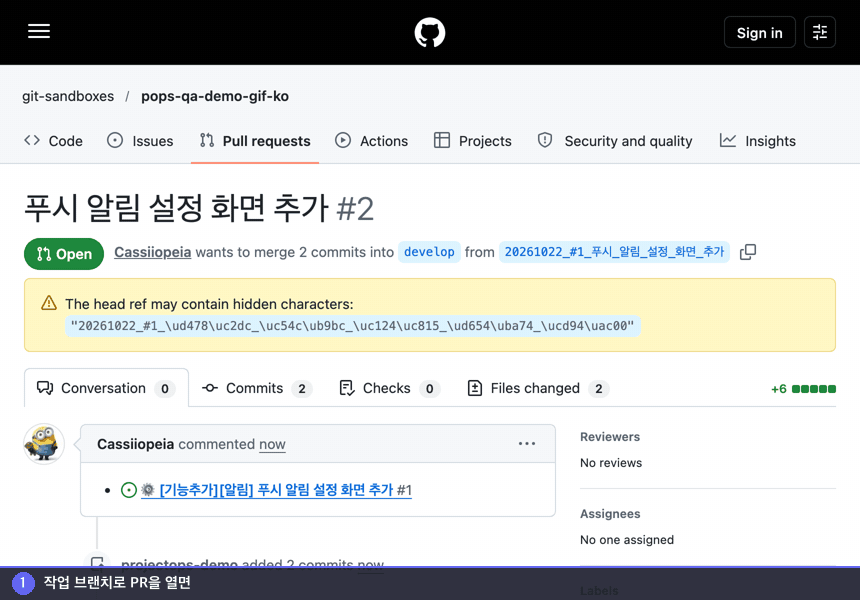
Task: Select the Conversation tab
Action: (x=106, y=388)
